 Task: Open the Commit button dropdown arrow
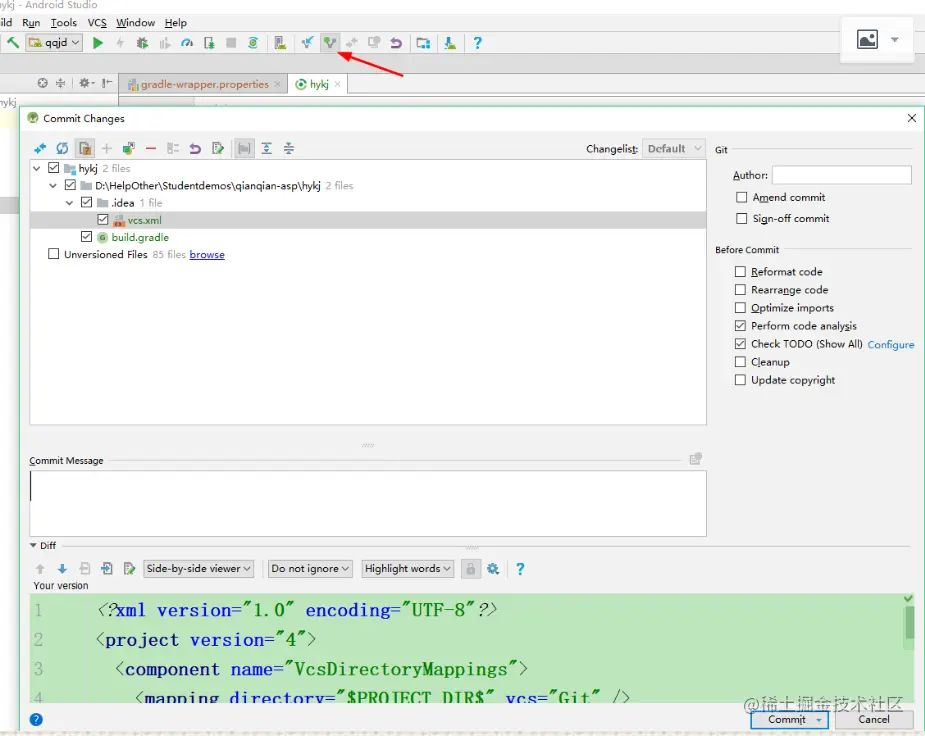coord(819,720)
